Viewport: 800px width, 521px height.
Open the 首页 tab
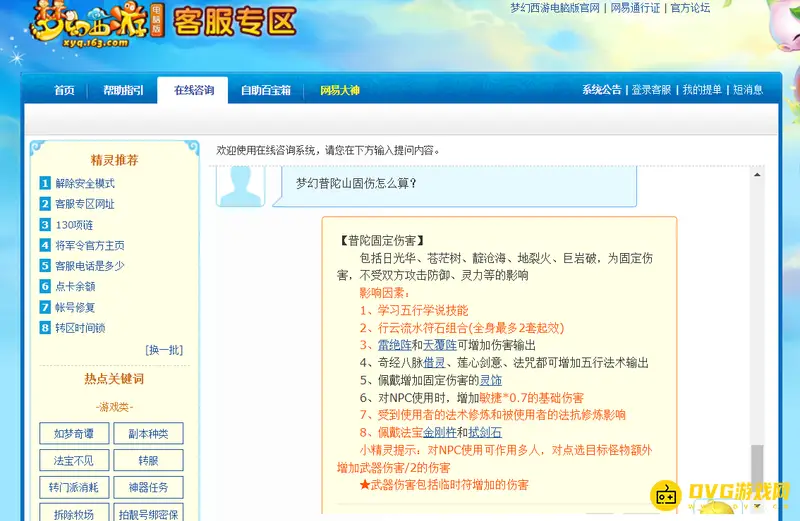pos(64,90)
